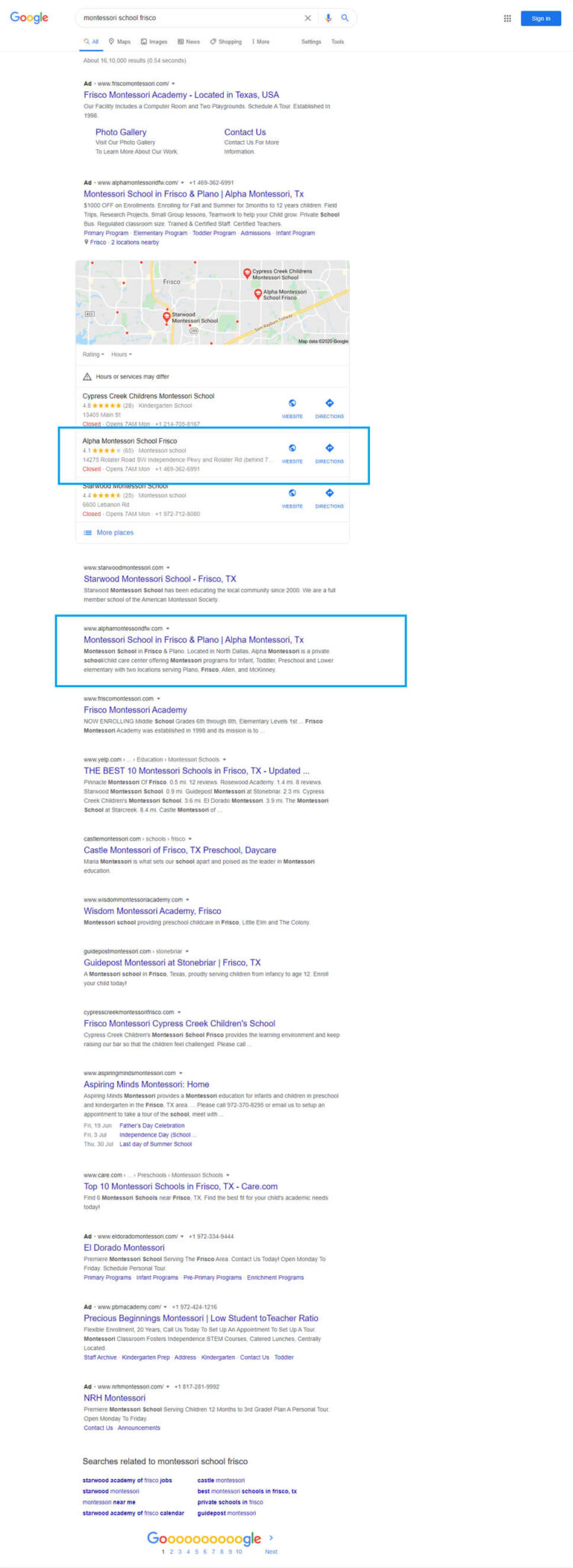This screenshot has height=1568, width=573.
Task: Select the All results tab
Action: coord(91,42)
